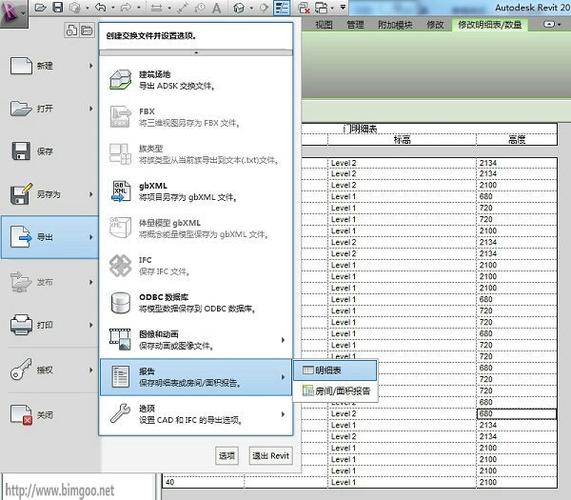The image size is (571, 500).
Task: Click the Open folder icon in quick access toolbar
Action: tap(40, 8)
